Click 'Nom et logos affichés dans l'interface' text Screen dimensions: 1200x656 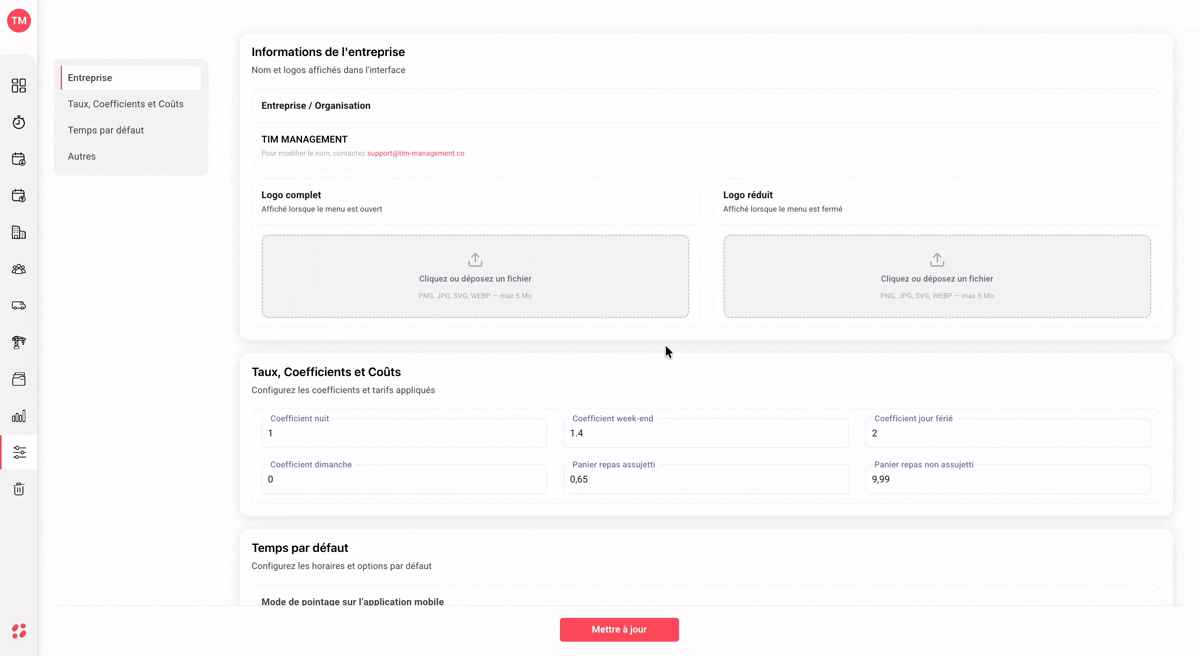click(328, 70)
